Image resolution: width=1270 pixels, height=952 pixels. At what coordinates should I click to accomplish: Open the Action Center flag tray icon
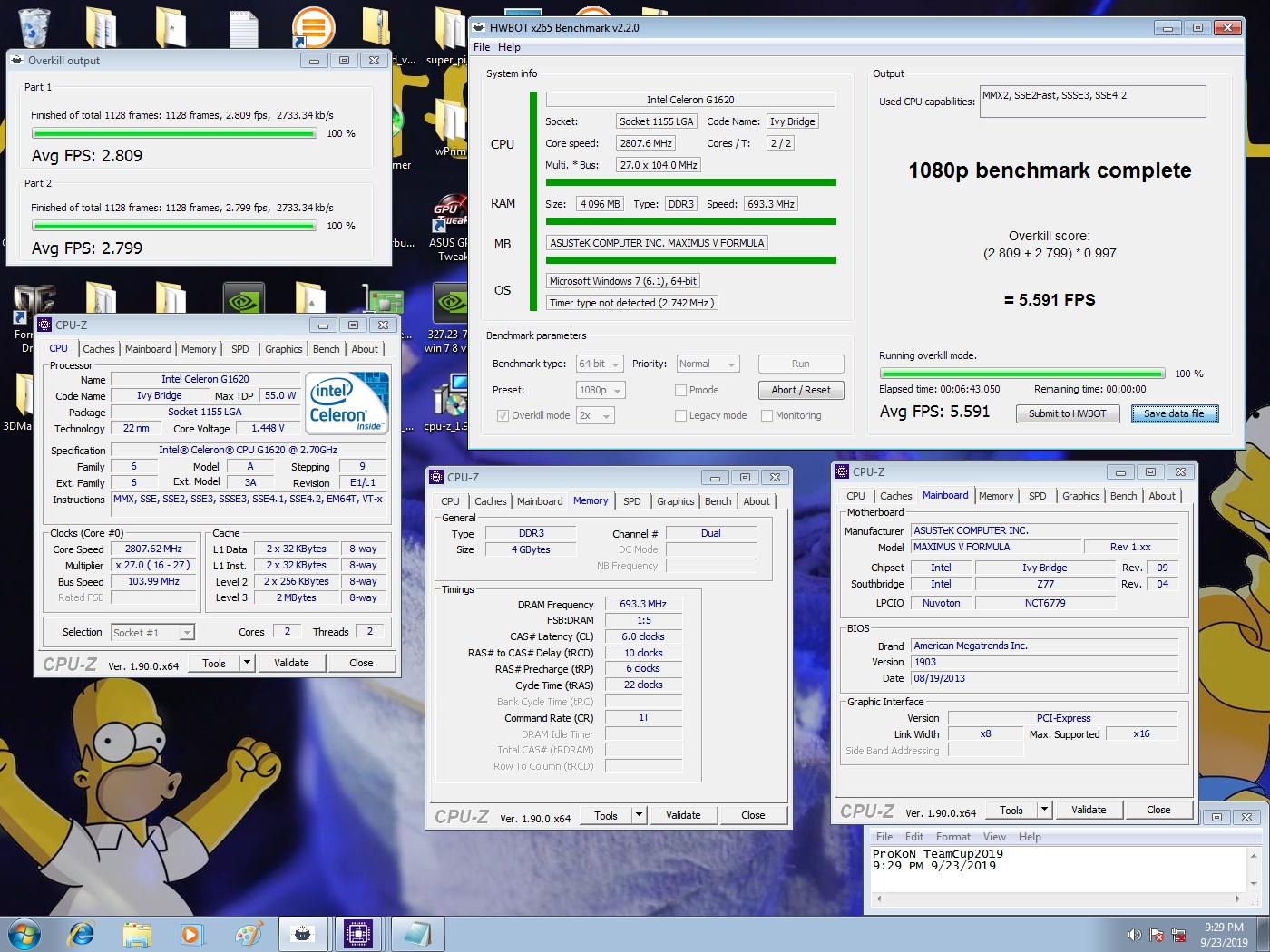click(1157, 935)
